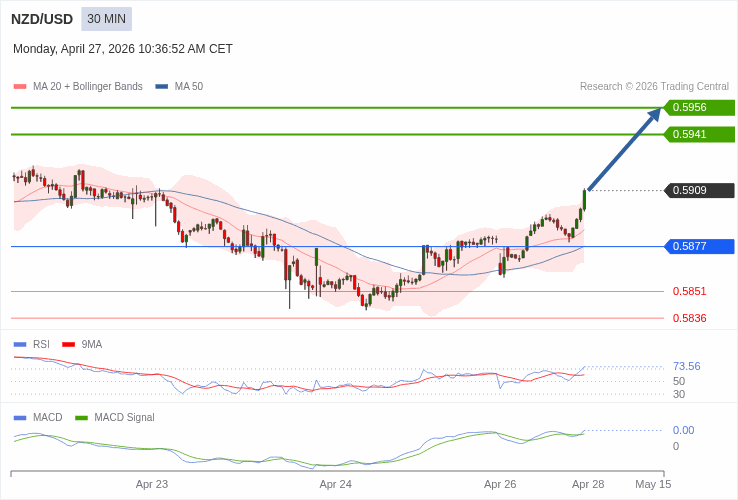The image size is (738, 500).
Task: Click the RSI 50 level label
Action: click(679, 381)
